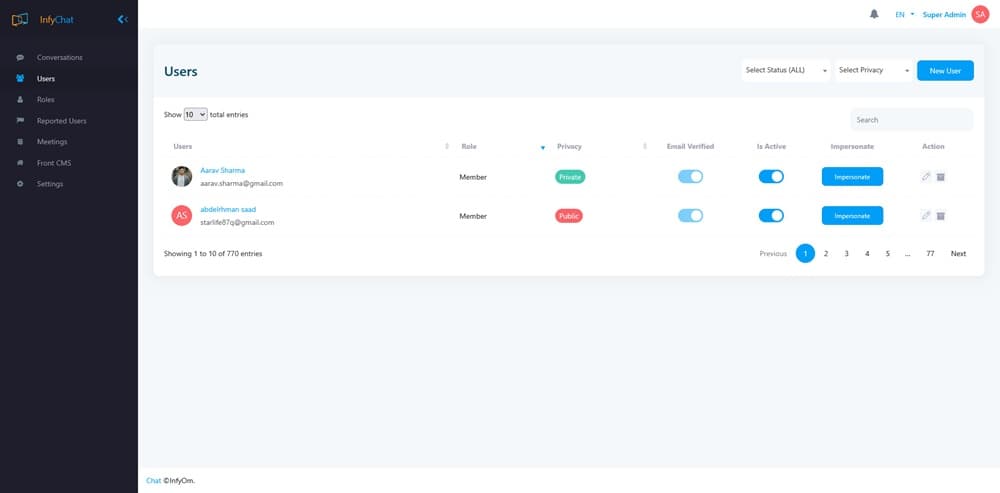This screenshot has width=1000, height=493.
Task: Impersonate the user Aarav Sharma
Action: click(852, 176)
